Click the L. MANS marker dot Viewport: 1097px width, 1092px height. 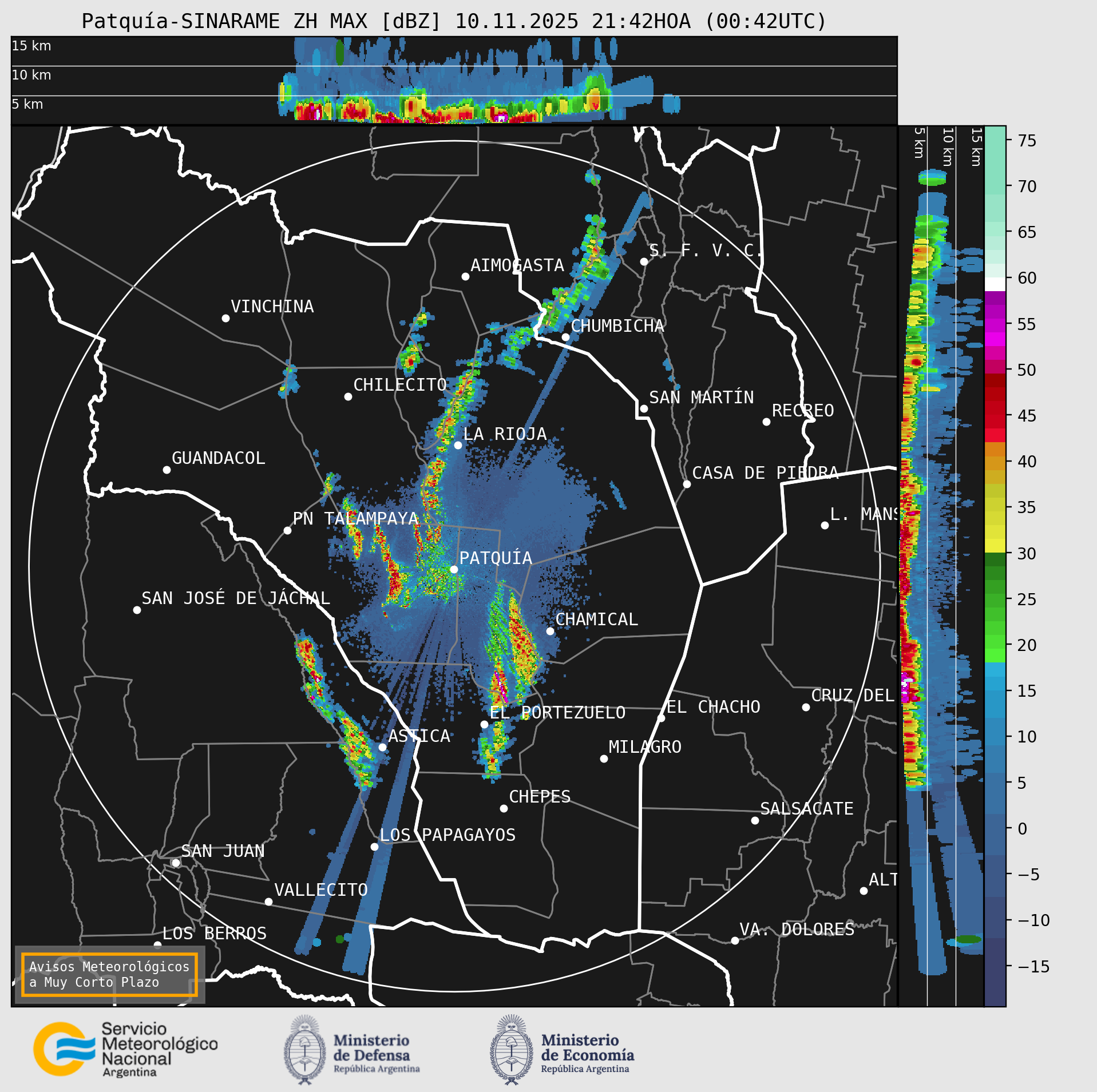pos(825,525)
